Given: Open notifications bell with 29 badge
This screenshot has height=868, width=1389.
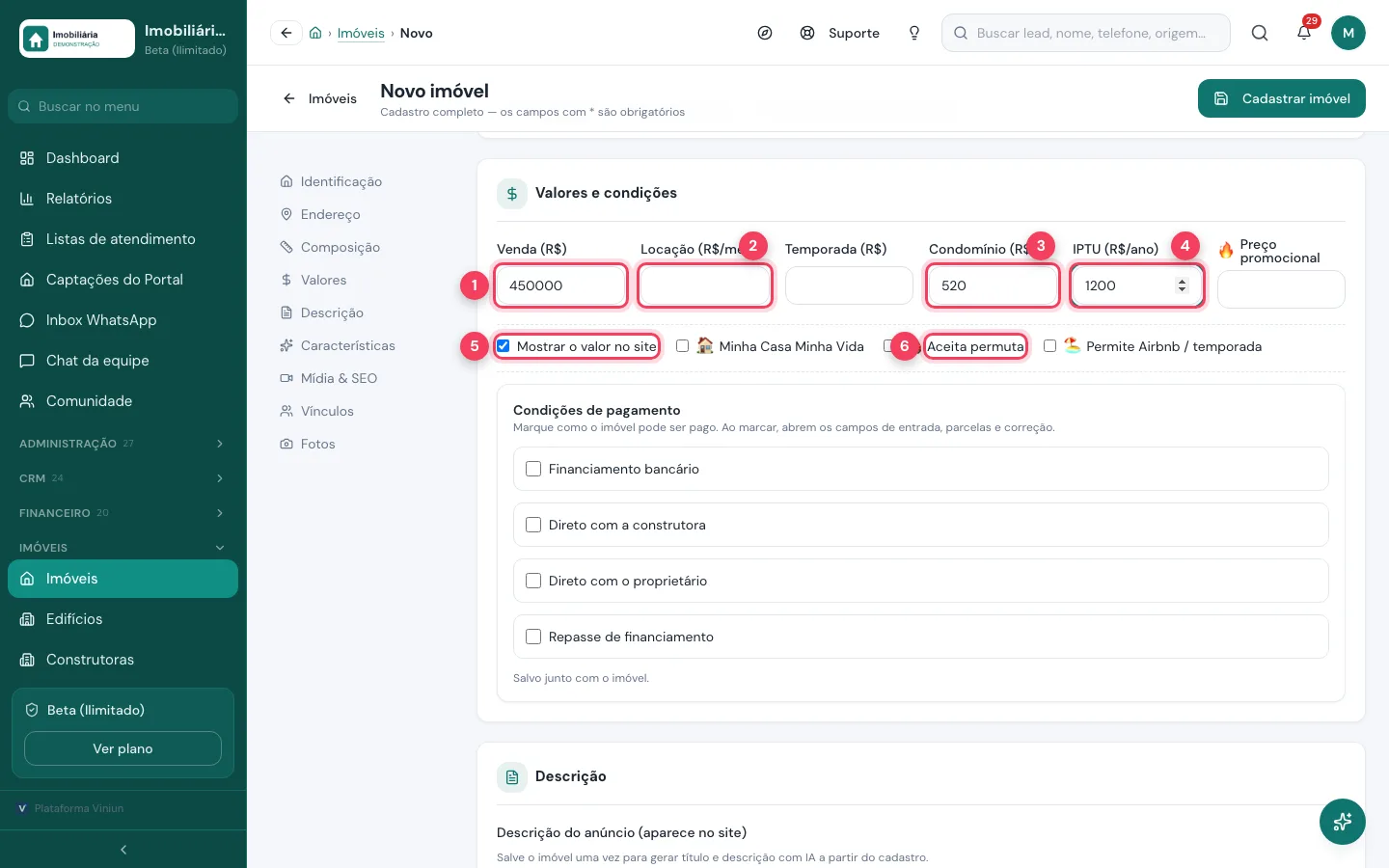Looking at the screenshot, I should 1304,33.
